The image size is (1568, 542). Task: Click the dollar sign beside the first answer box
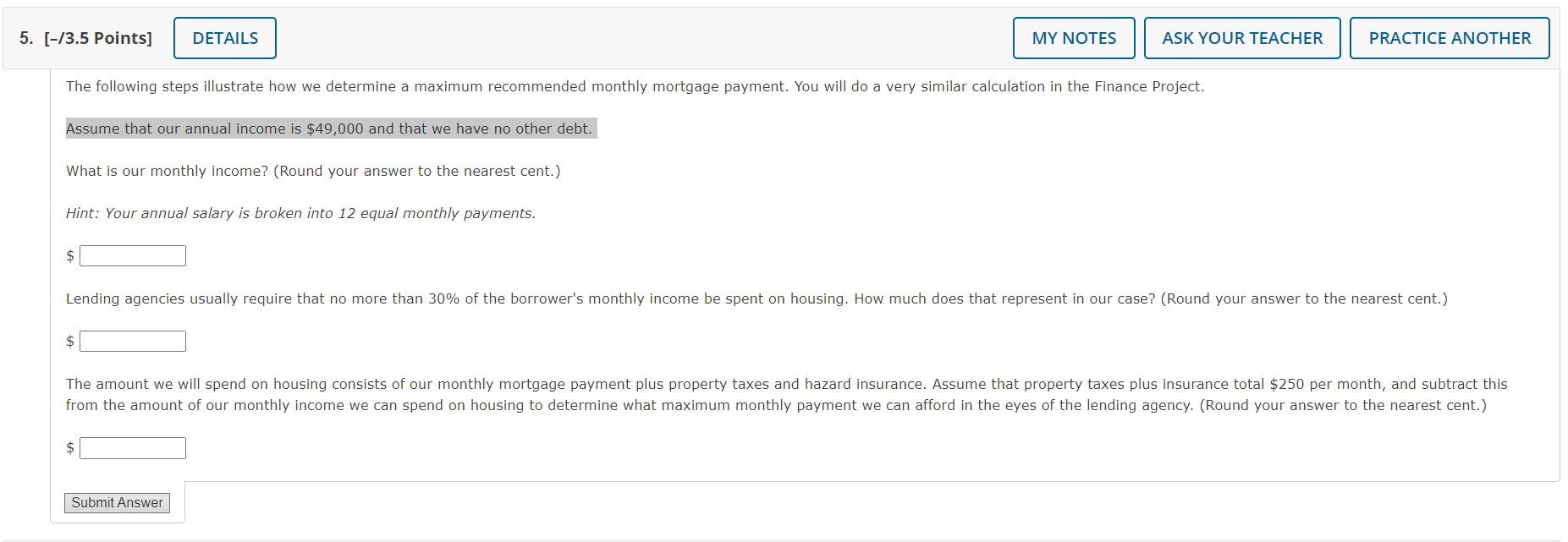coord(69,255)
